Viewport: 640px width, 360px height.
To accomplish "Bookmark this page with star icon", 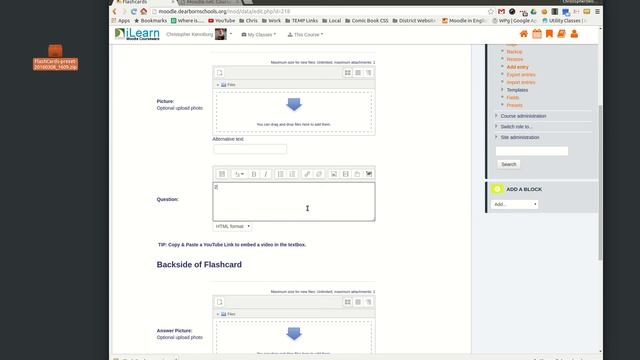I will [x=491, y=11].
